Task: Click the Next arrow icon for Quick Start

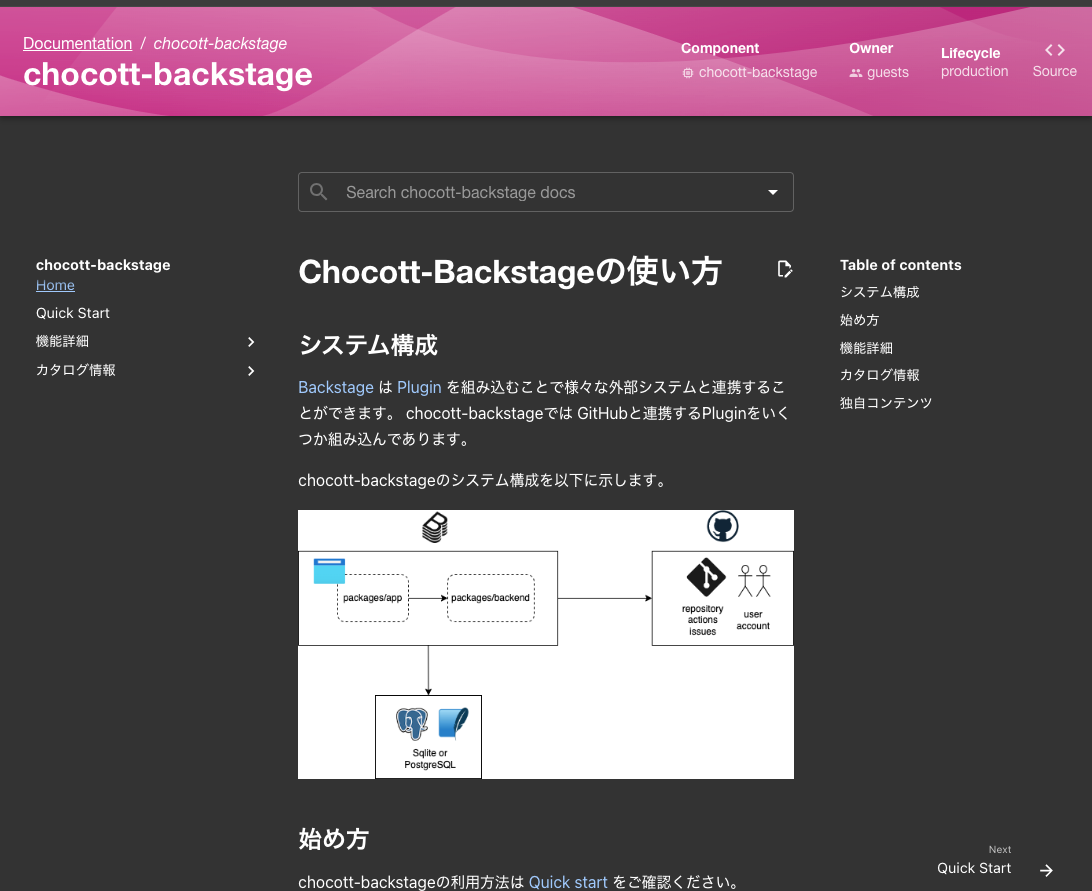Action: [x=1046, y=870]
